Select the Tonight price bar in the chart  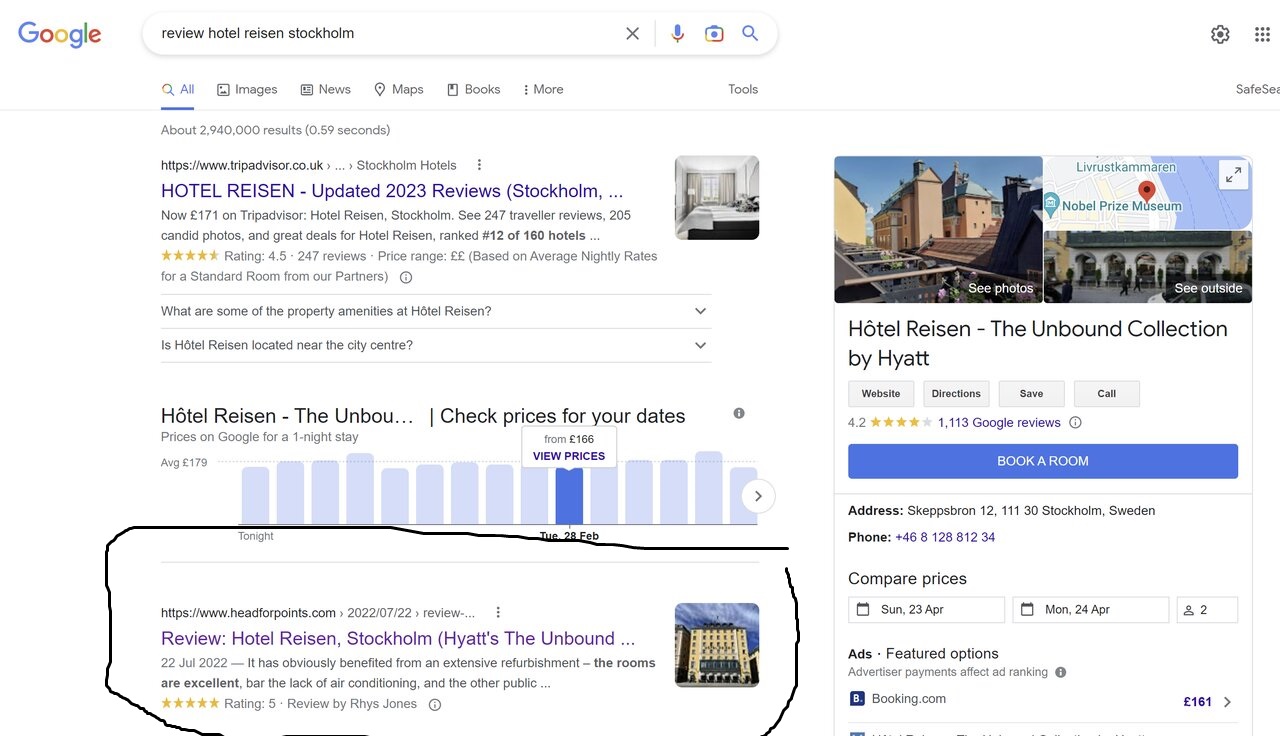255,496
